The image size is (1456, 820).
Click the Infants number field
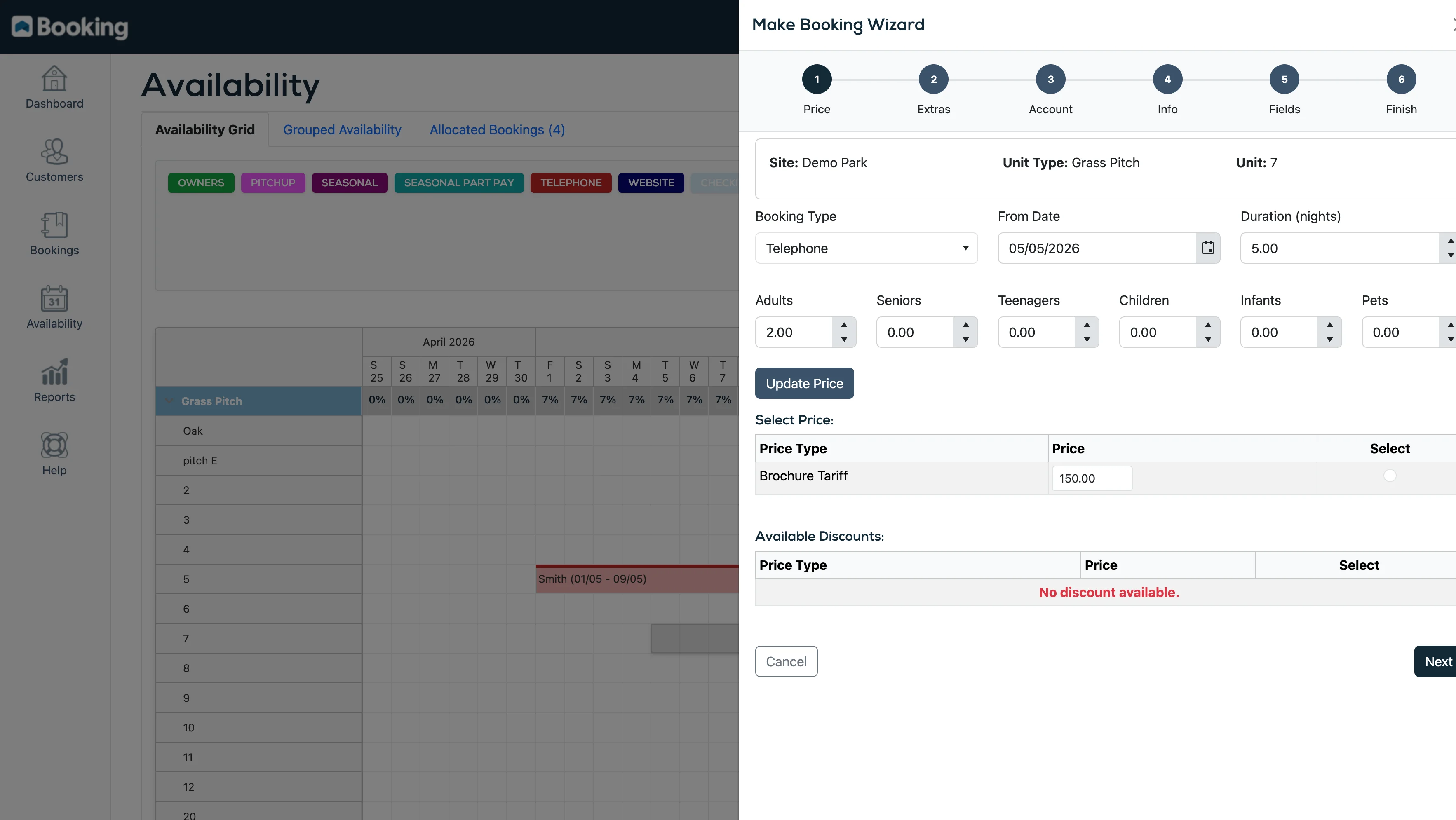(x=1279, y=332)
